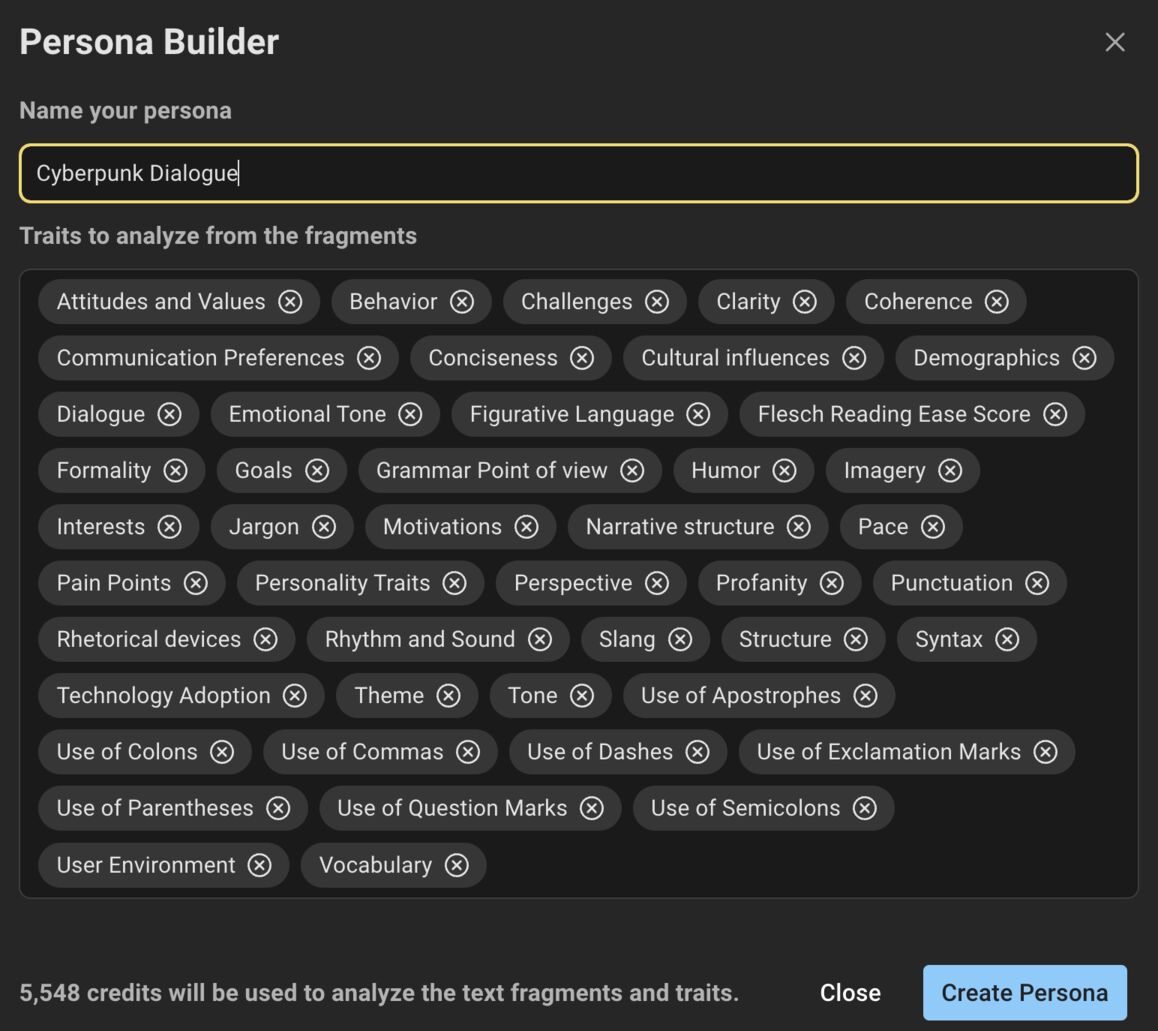Image resolution: width=1158 pixels, height=1031 pixels.
Task: Remove the User Environment trait
Action: pos(259,865)
